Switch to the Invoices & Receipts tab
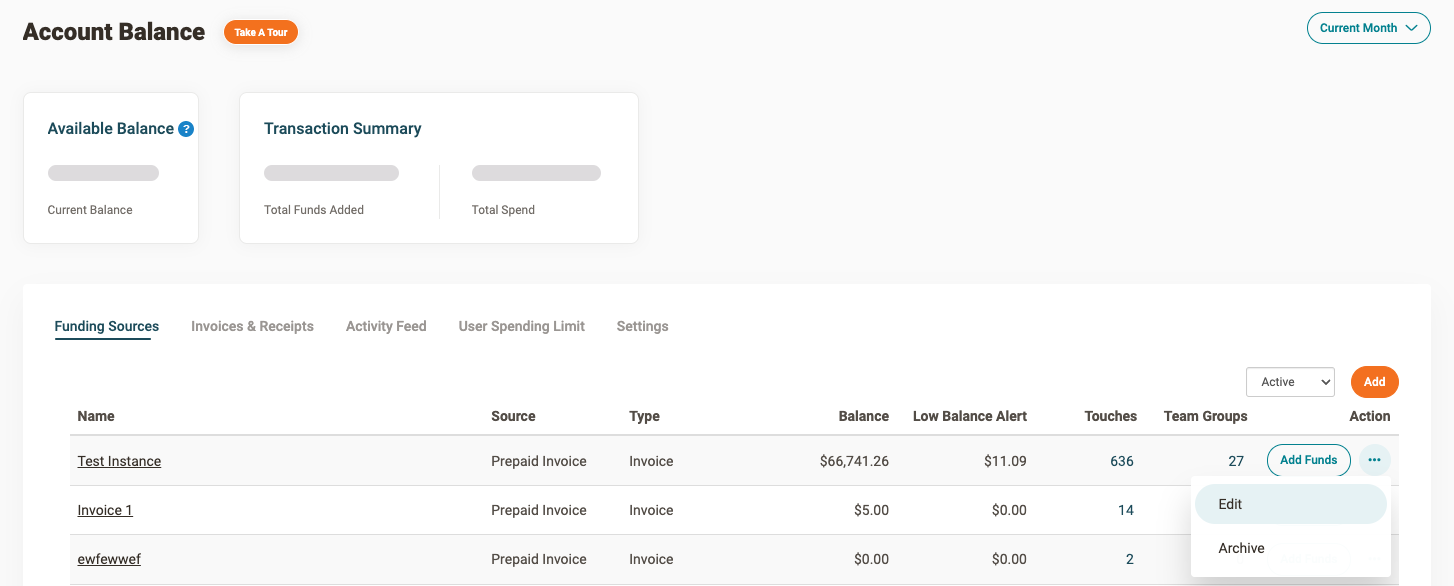 [252, 326]
